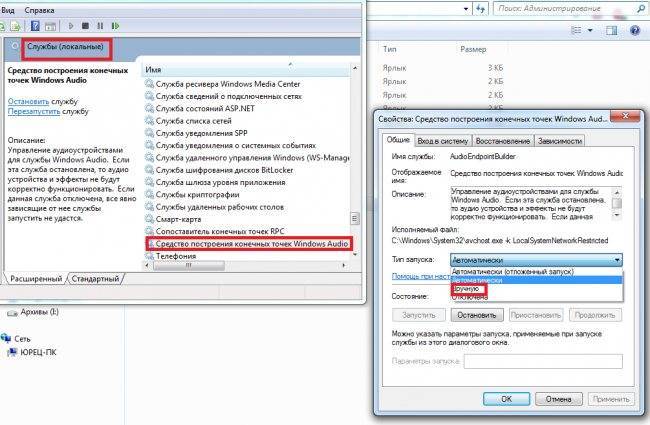Screen dimensions: 650x425
Task: Choose Автоматически (отложенный запуск) option
Action: [536, 272]
